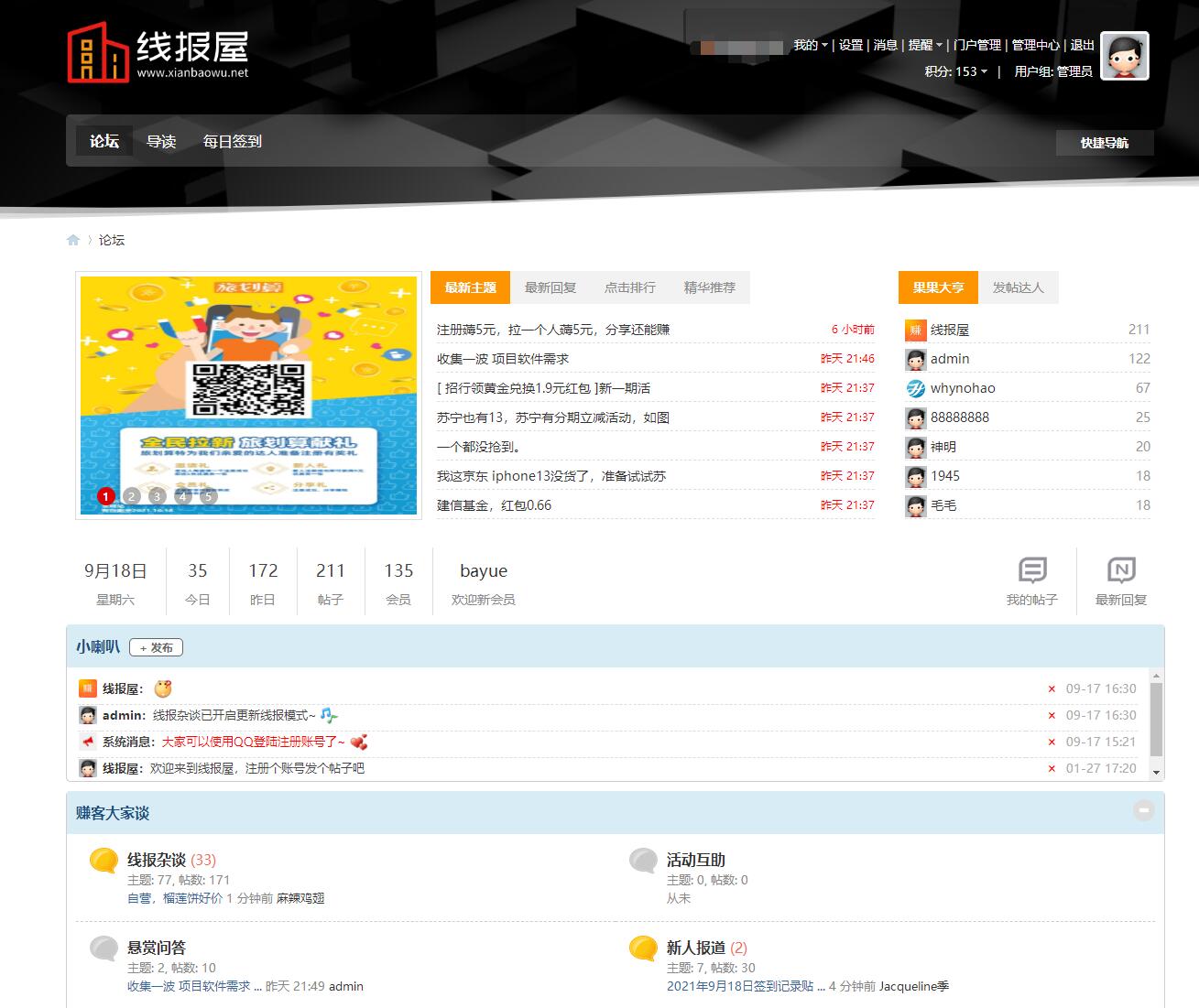Viewport: 1199px width, 1008px height.
Task: Click the 悬赏问答 speech bubble icon
Action: pyautogui.click(x=104, y=948)
